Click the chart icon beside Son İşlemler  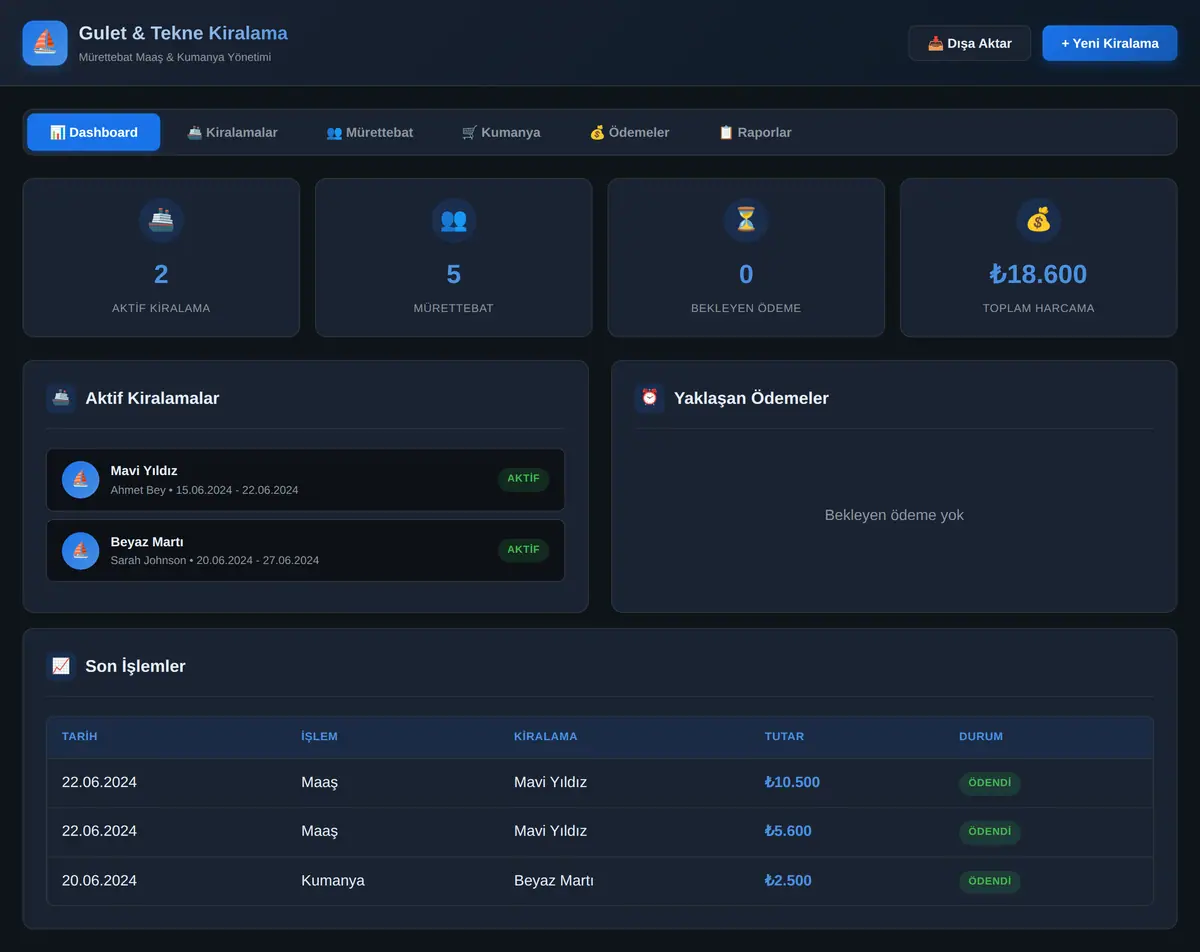click(61, 666)
